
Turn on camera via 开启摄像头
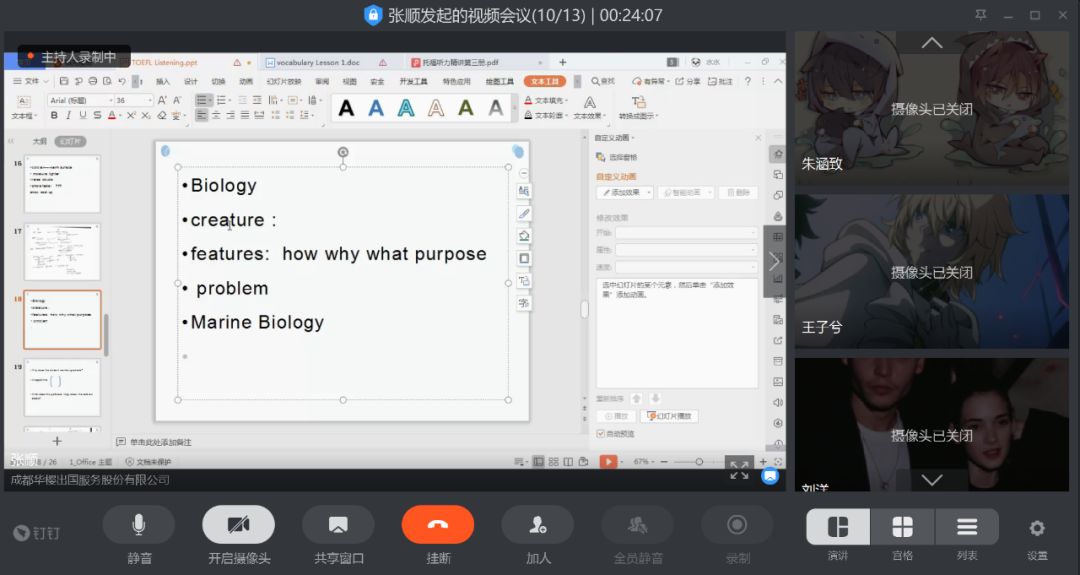click(238, 525)
